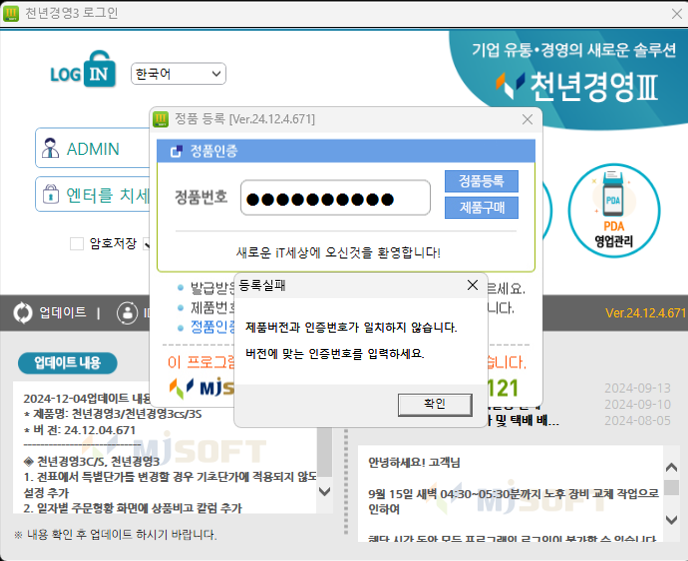Click the 안녕하세요! 고객님 notice text
This screenshot has height=561, width=688.
pos(414,462)
